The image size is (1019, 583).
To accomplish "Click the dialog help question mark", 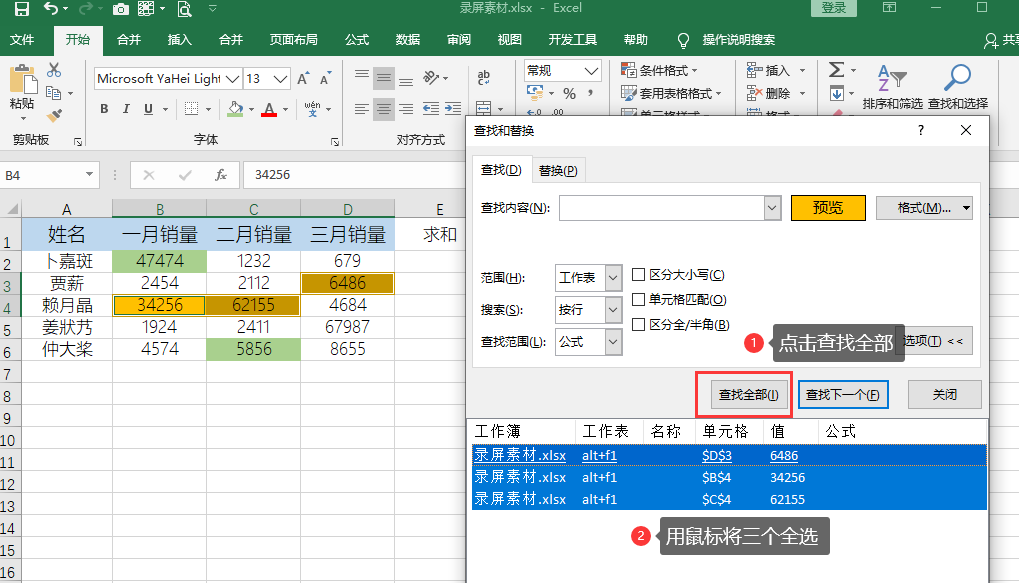I will [920, 130].
